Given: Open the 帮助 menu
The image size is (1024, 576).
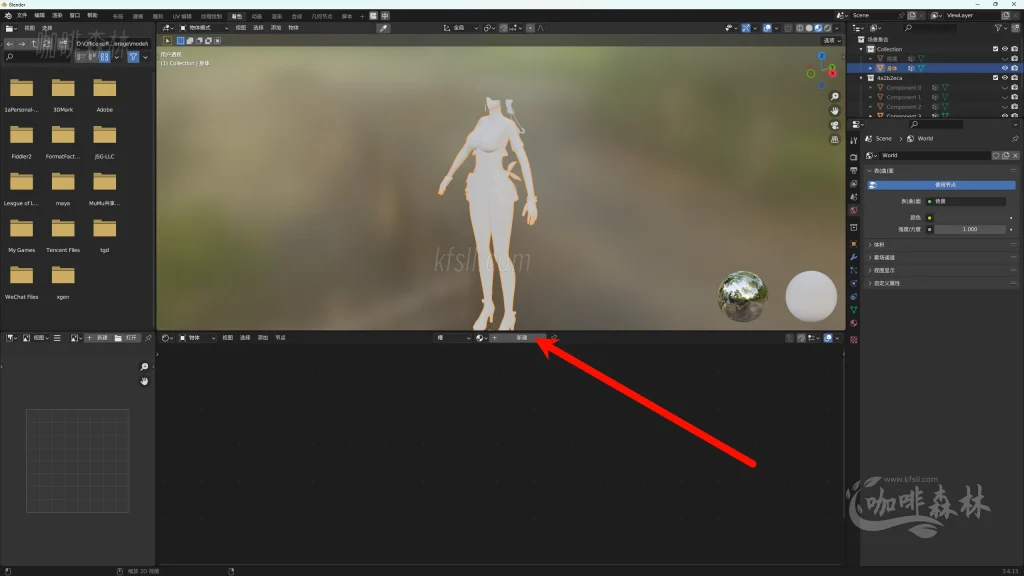Looking at the screenshot, I should pyautogui.click(x=92, y=16).
